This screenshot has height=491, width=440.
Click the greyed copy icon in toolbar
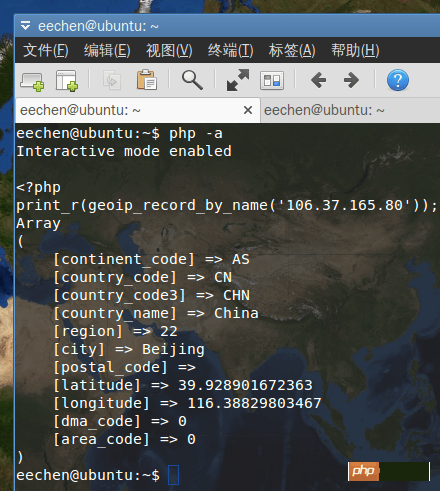click(x=112, y=80)
